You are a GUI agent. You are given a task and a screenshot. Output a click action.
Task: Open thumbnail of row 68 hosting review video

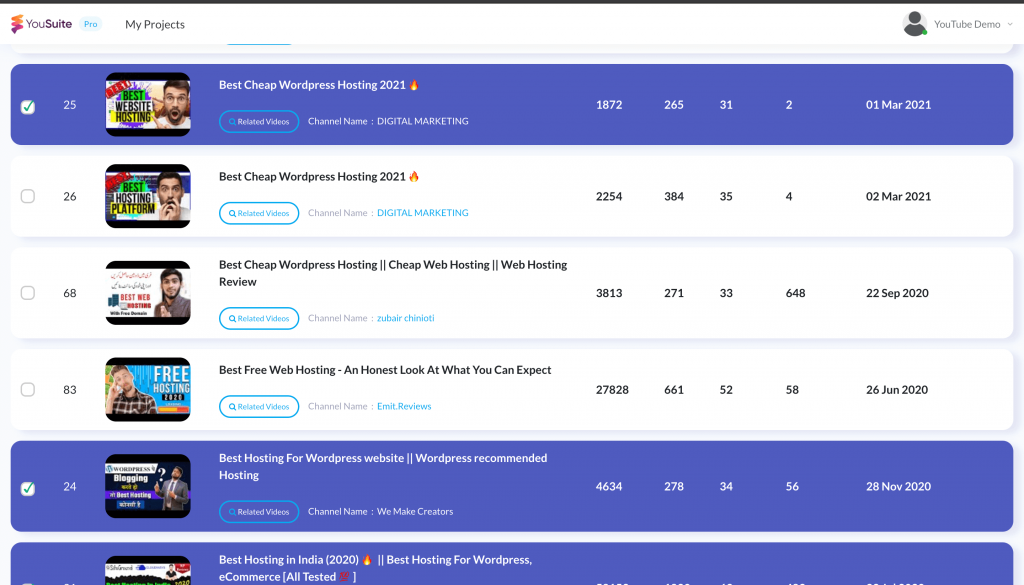(x=148, y=293)
